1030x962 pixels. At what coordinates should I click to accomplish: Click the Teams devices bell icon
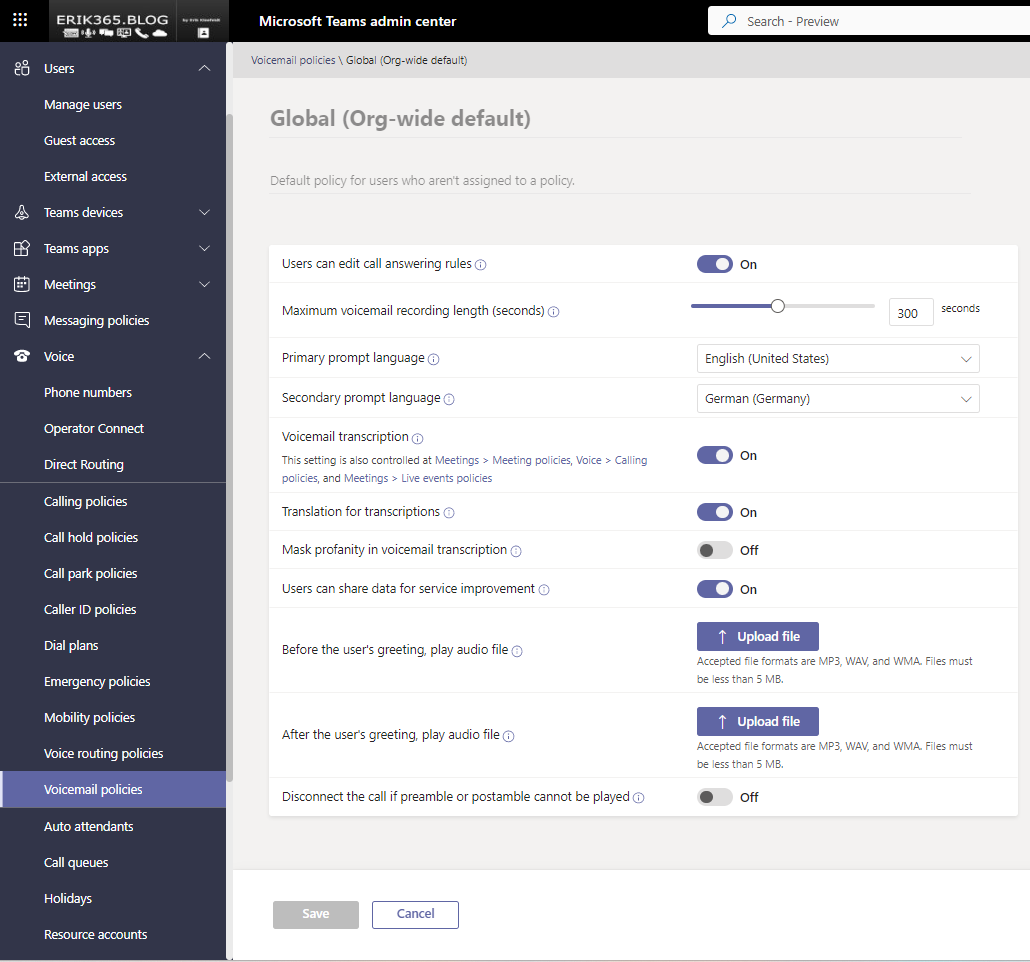(x=22, y=212)
